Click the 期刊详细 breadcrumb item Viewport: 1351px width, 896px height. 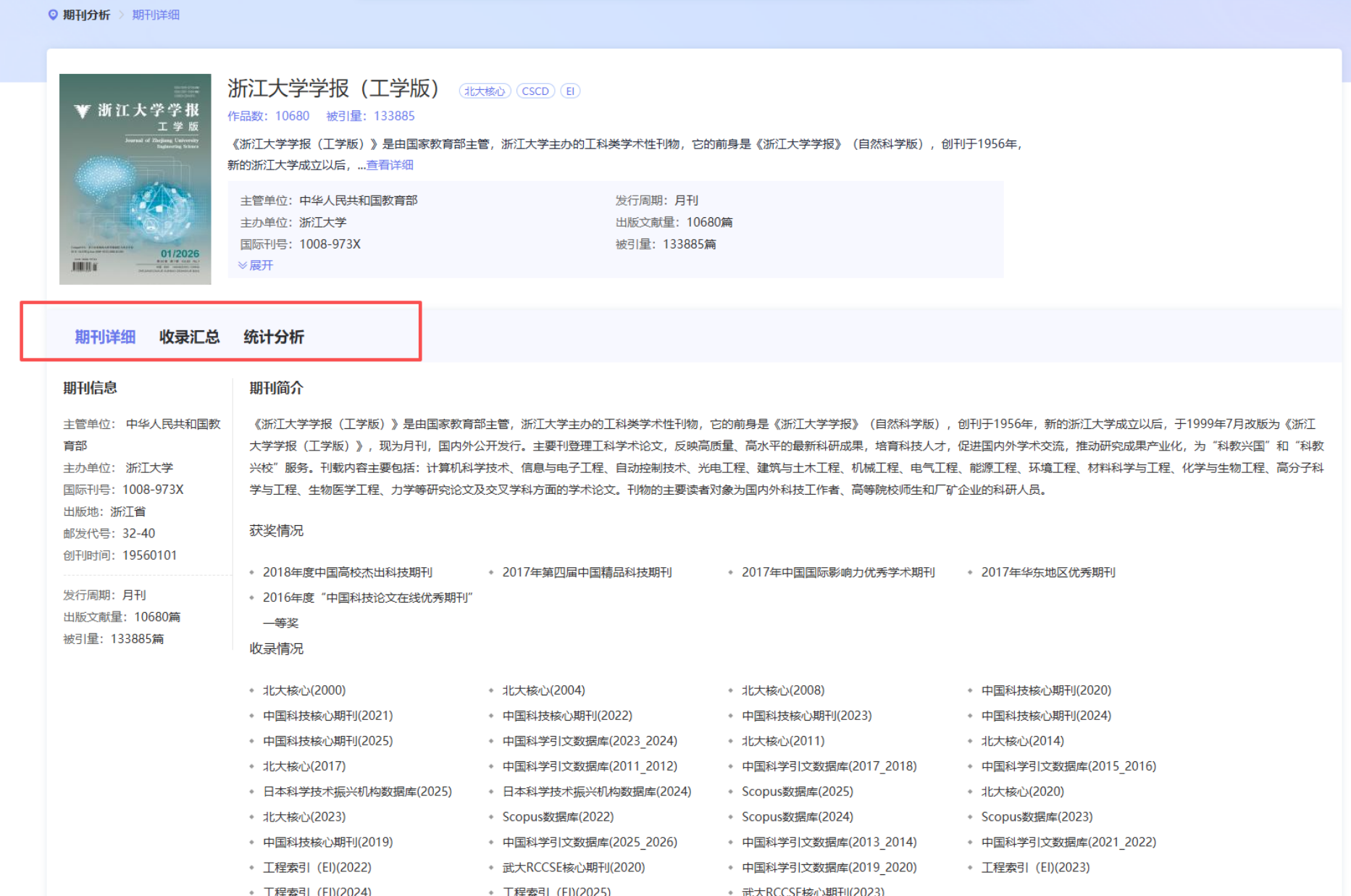pyautogui.click(x=156, y=14)
